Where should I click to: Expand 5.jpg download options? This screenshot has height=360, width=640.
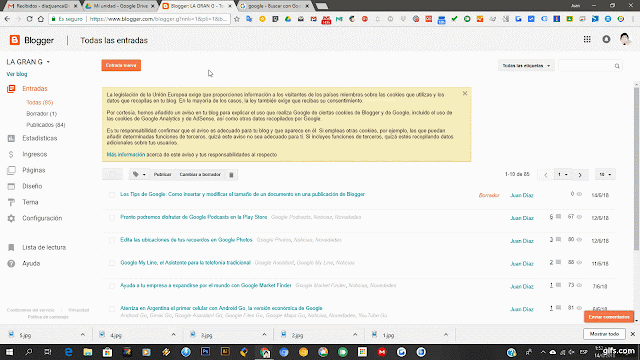[82, 335]
